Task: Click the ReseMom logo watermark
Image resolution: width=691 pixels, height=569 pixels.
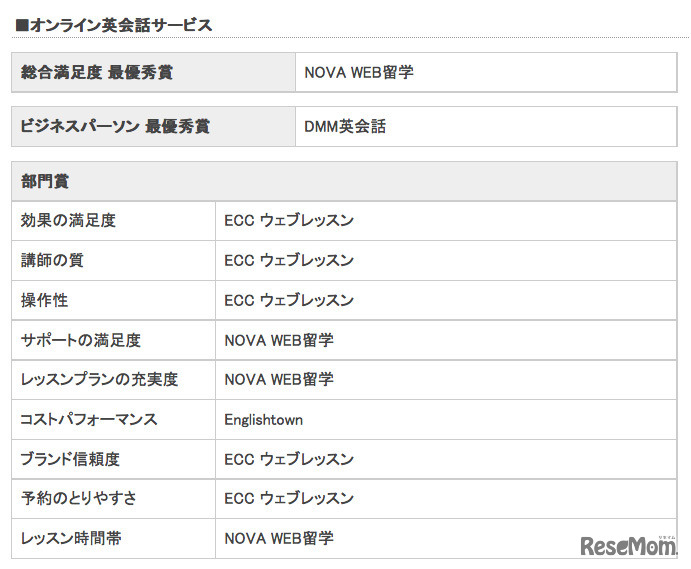Action: pyautogui.click(x=628, y=545)
